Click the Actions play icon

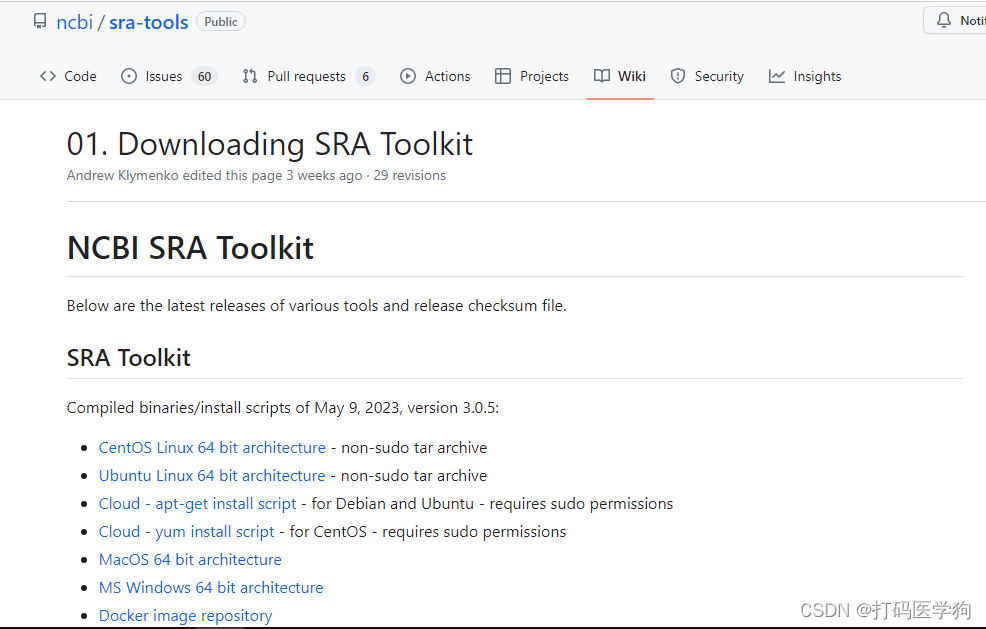coord(407,76)
